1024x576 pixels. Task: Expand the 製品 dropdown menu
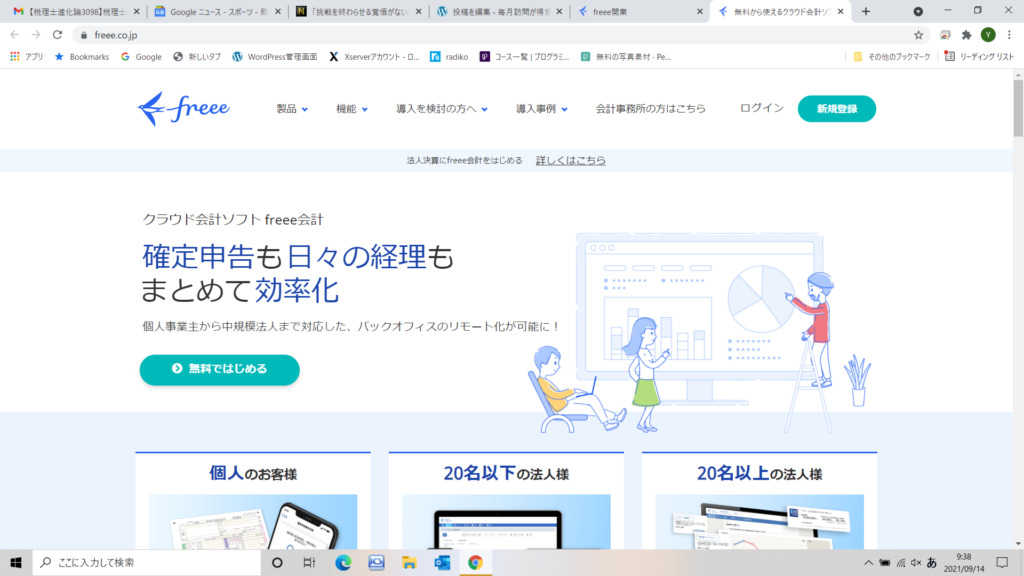coord(292,109)
